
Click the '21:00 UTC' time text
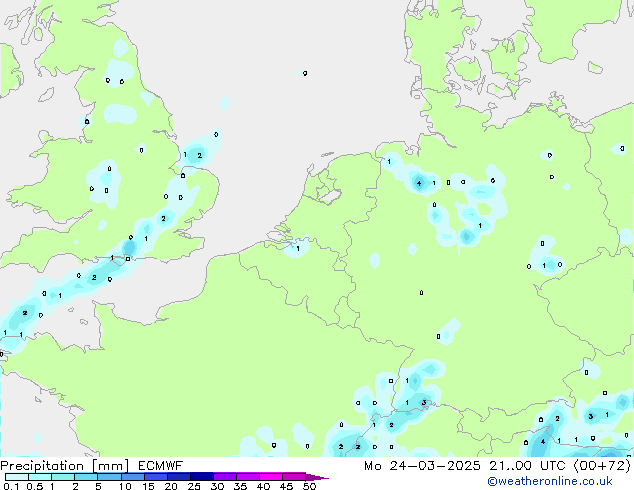tap(527, 466)
